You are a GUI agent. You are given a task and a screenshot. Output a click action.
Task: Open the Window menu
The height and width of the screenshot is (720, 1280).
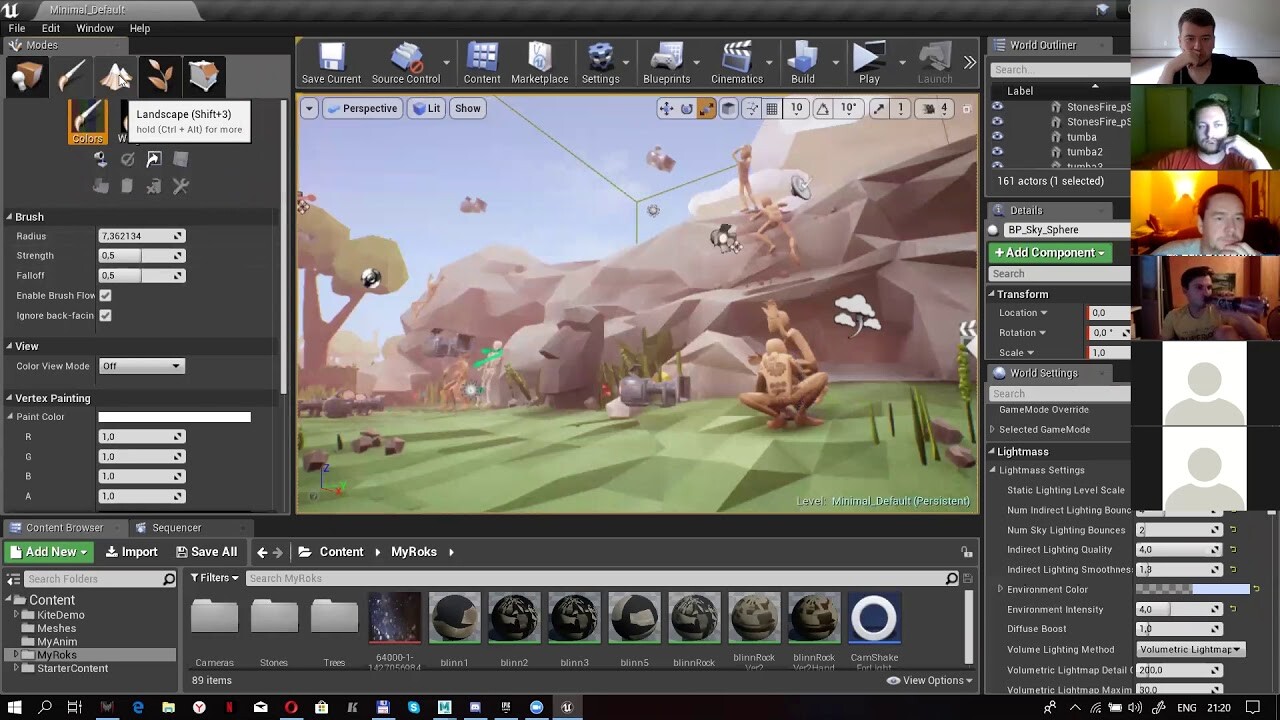(95, 28)
